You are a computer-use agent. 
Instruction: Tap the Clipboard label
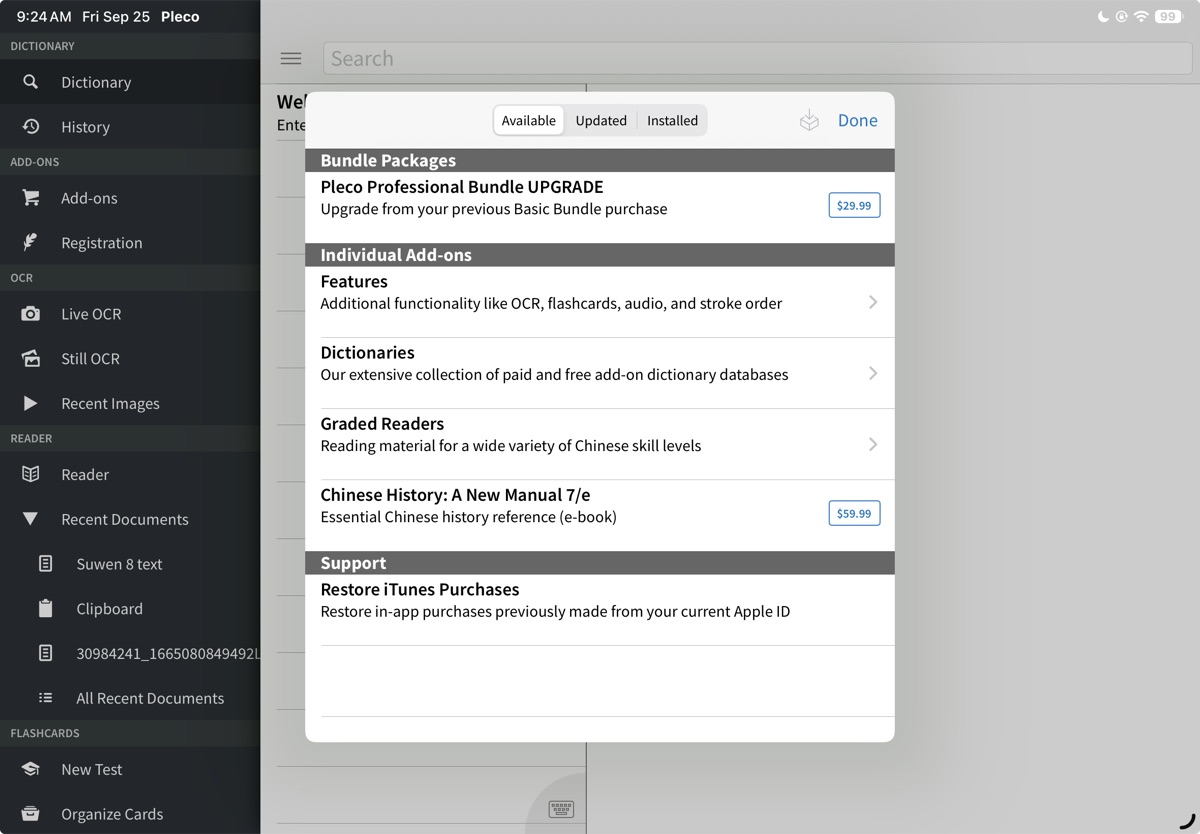[x=109, y=608]
